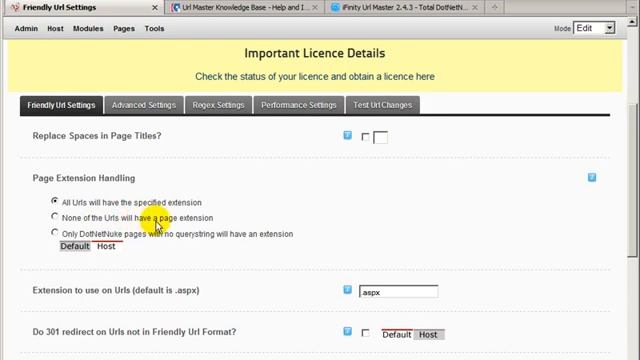Close the iFinity Url Master 2.4.3 tab
Screen dimensions: 640x360
pos(475,7)
